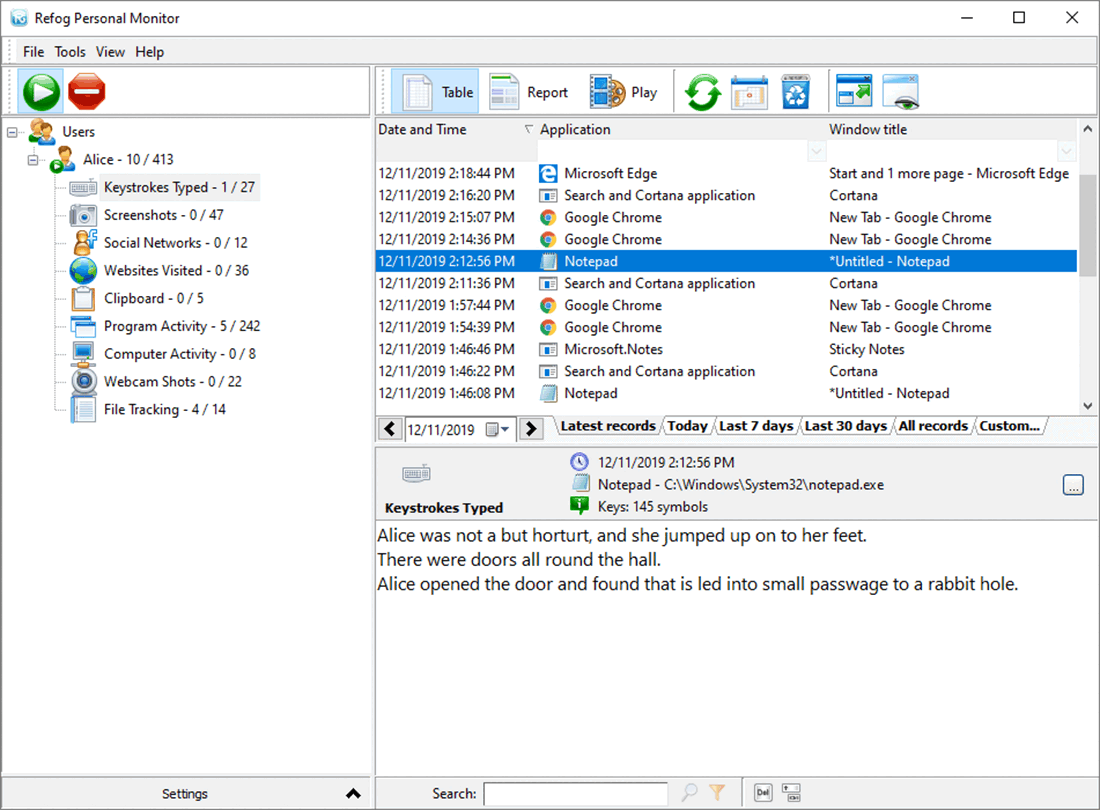Stop monitoring with red stop button
This screenshot has height=810, width=1100.
coord(87,92)
